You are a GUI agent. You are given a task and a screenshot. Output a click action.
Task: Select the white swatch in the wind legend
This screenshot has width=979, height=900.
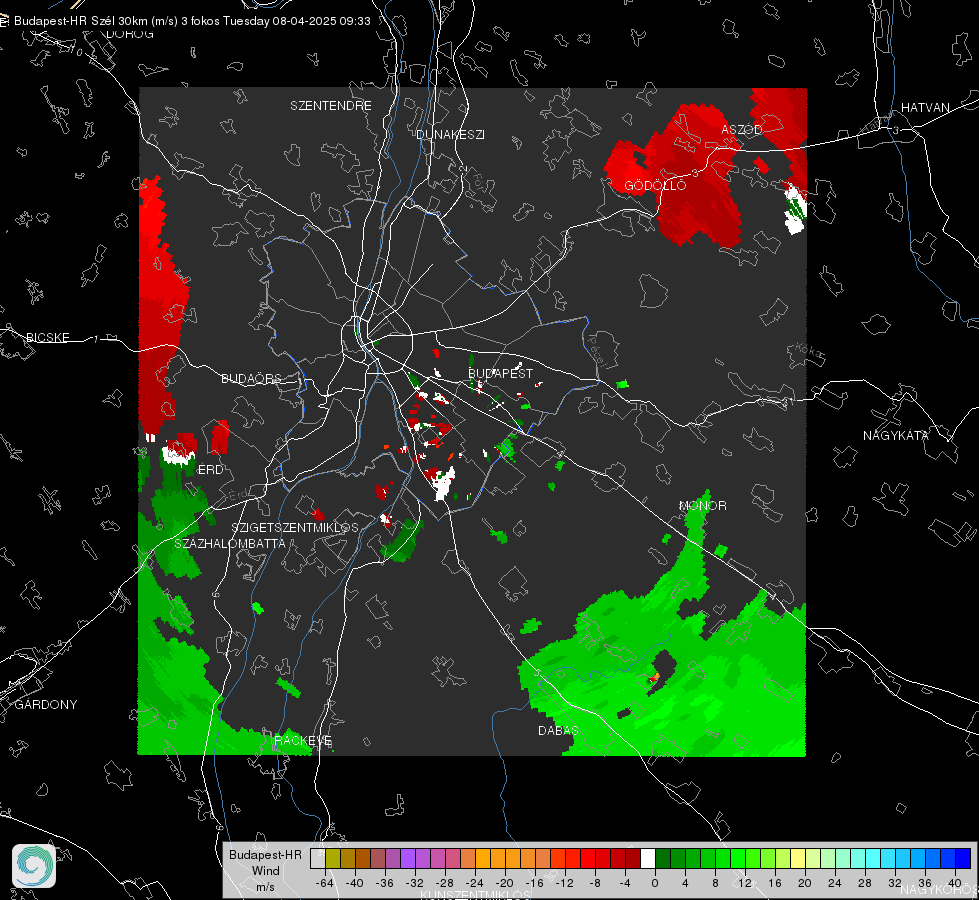(x=648, y=859)
